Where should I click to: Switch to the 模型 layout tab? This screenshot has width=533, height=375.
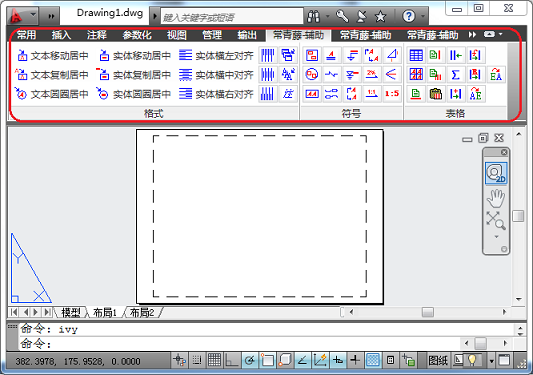coord(71,312)
